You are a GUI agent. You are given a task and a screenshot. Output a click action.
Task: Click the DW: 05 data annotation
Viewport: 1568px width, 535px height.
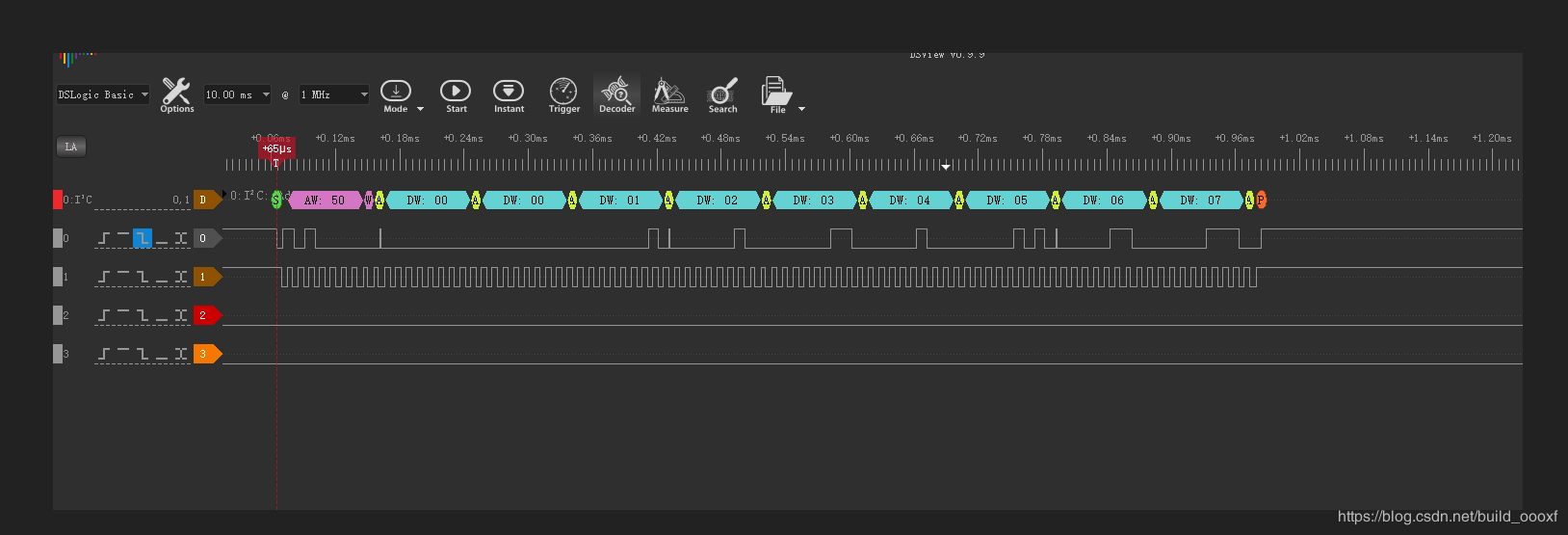[1007, 201]
